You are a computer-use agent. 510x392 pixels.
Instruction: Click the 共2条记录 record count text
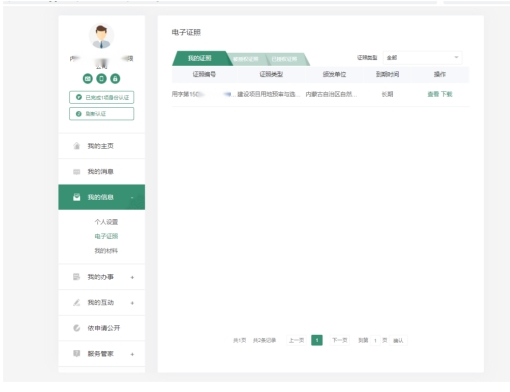tap(264, 340)
